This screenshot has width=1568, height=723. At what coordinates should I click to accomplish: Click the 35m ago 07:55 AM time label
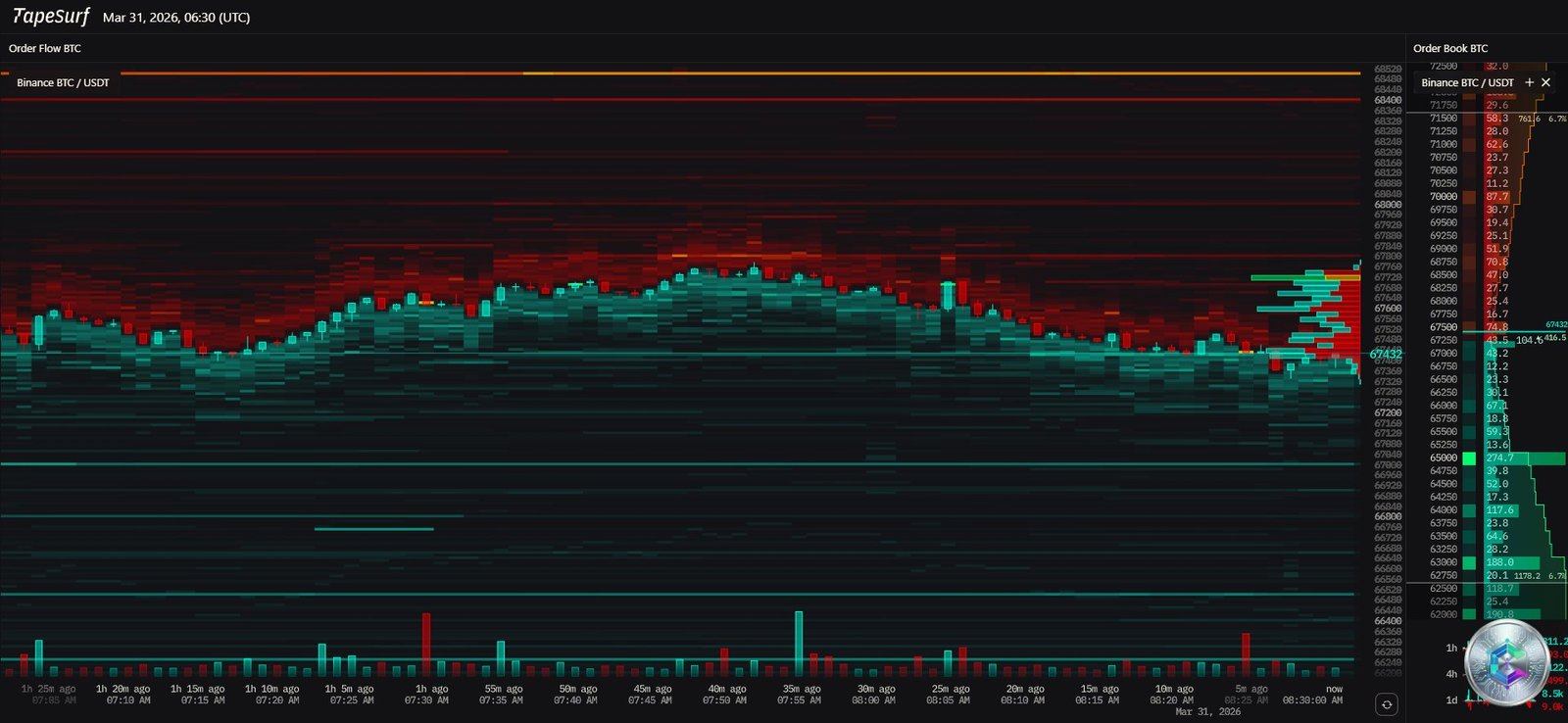799,695
